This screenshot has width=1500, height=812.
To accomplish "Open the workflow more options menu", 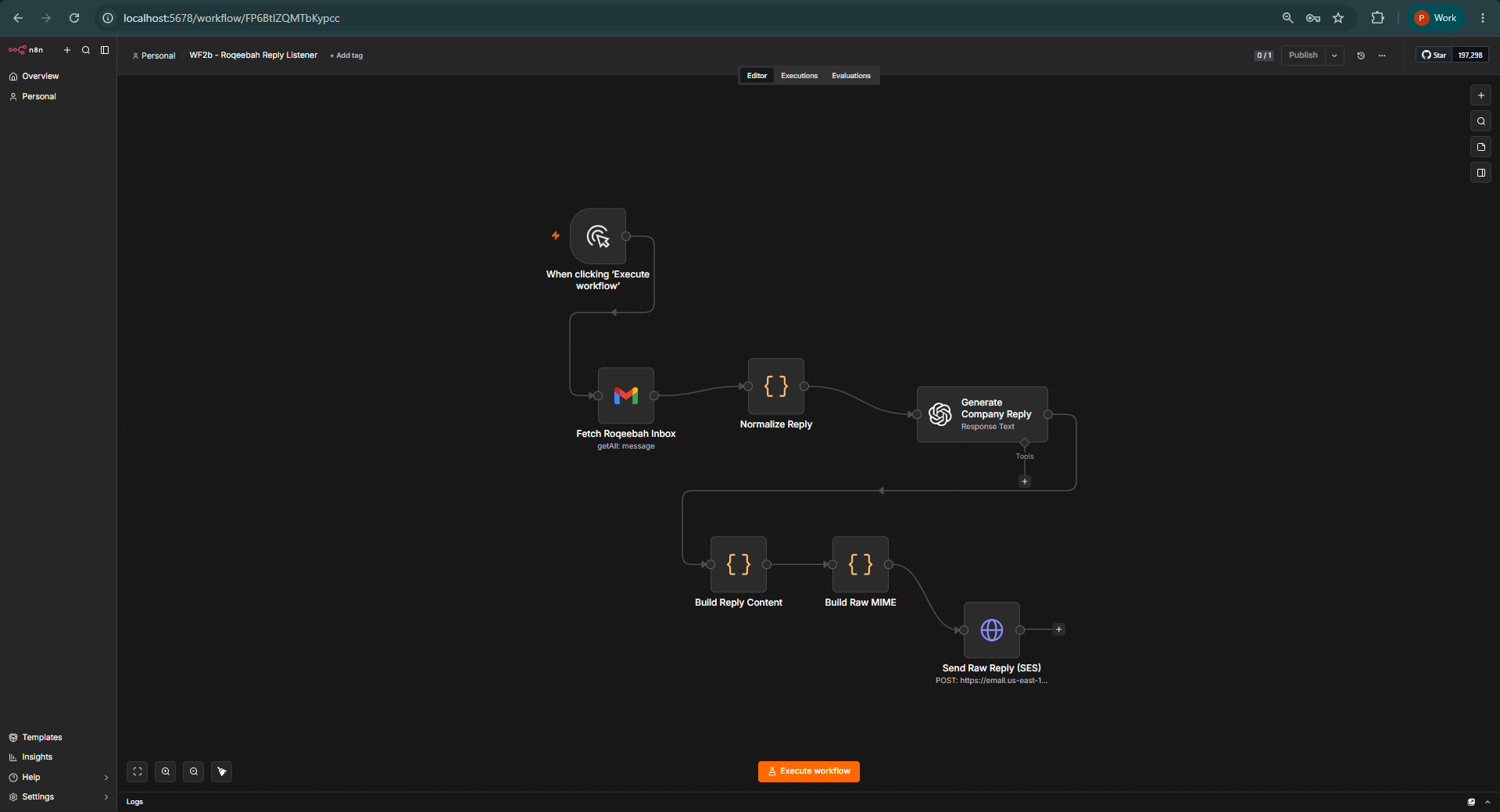I will click(x=1382, y=55).
